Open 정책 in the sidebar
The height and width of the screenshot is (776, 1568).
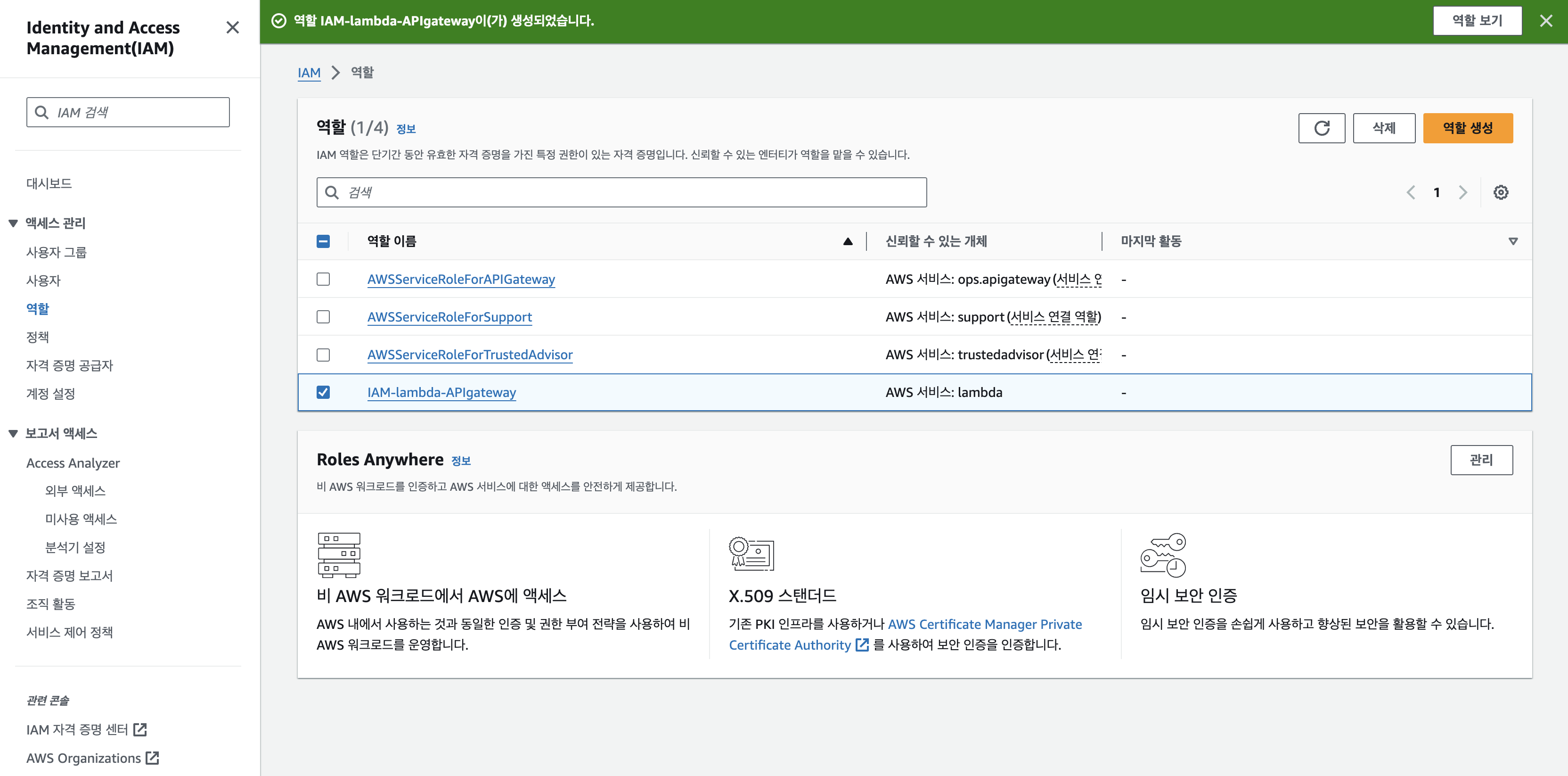(37, 337)
